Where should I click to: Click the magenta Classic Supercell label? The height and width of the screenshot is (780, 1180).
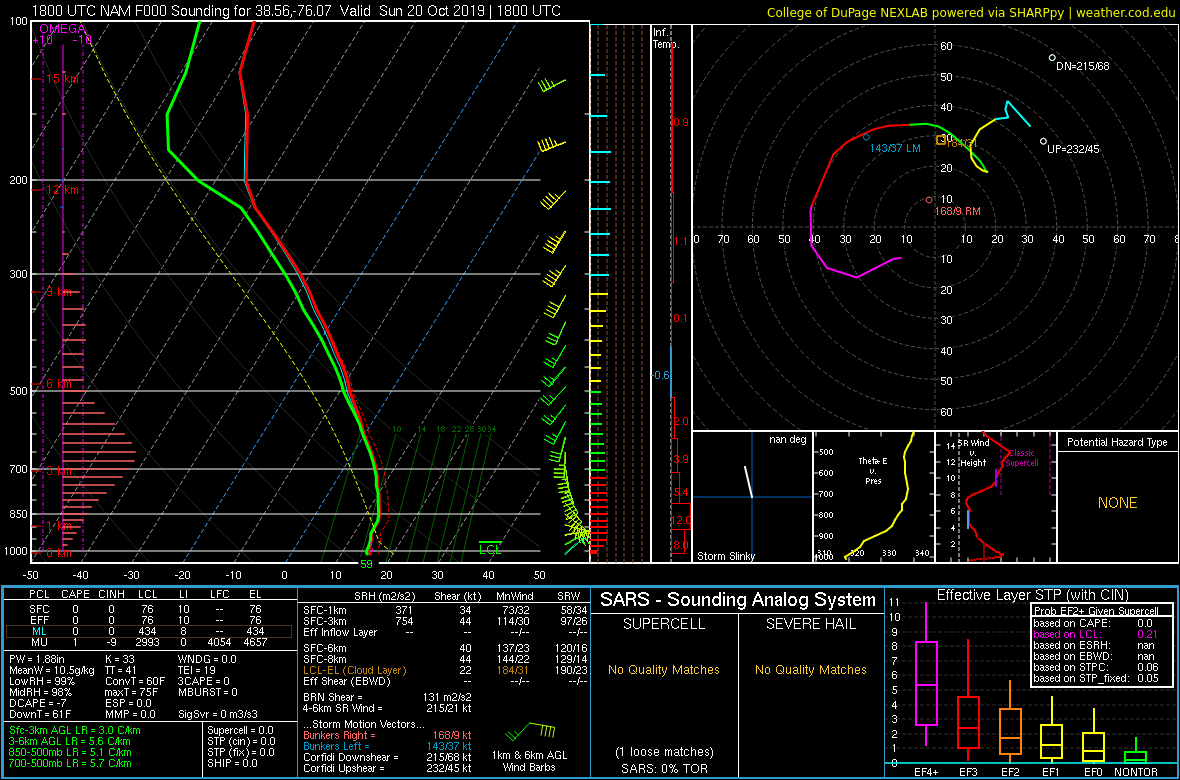tap(1023, 459)
